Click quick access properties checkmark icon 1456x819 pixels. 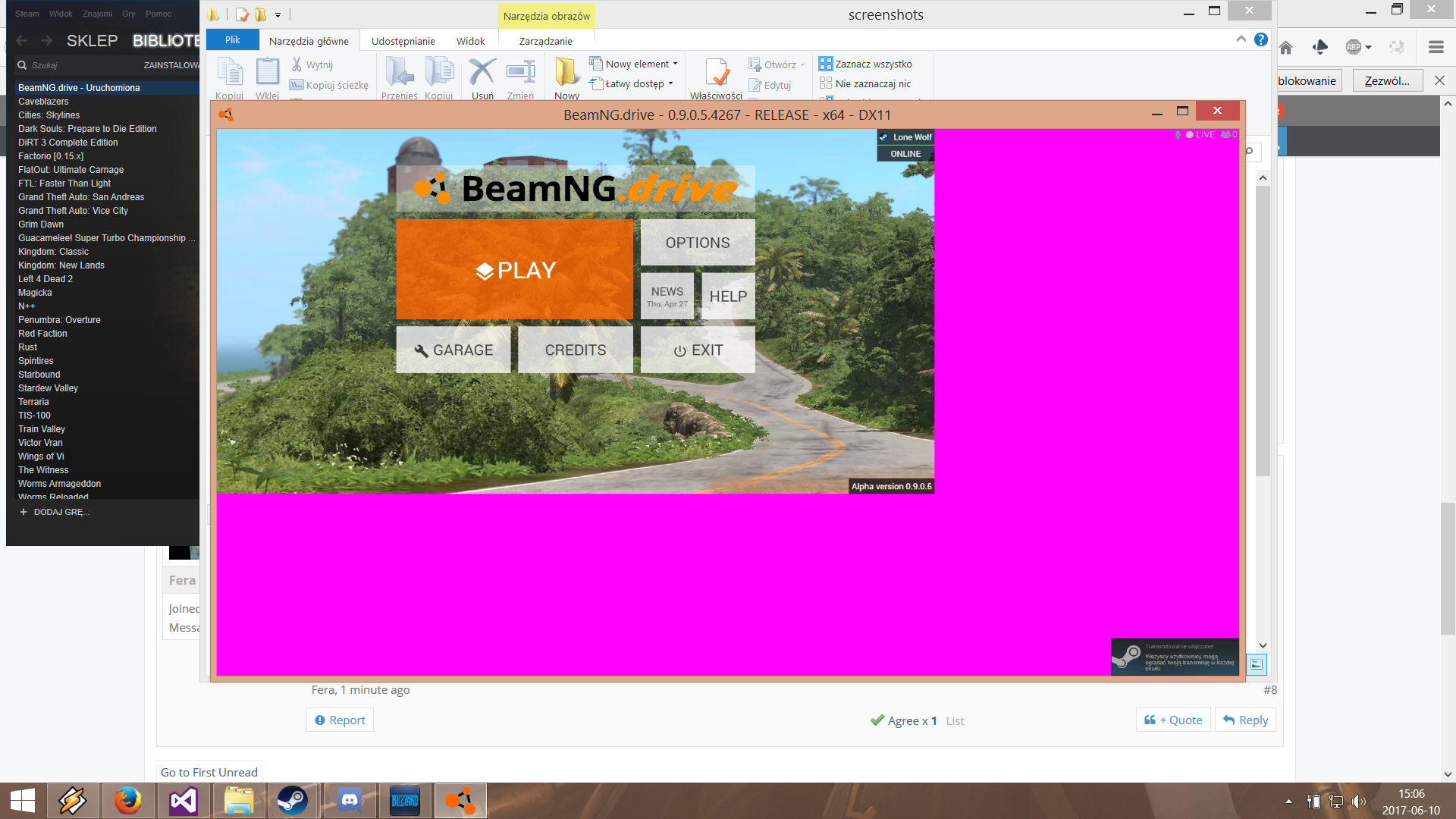(x=242, y=14)
